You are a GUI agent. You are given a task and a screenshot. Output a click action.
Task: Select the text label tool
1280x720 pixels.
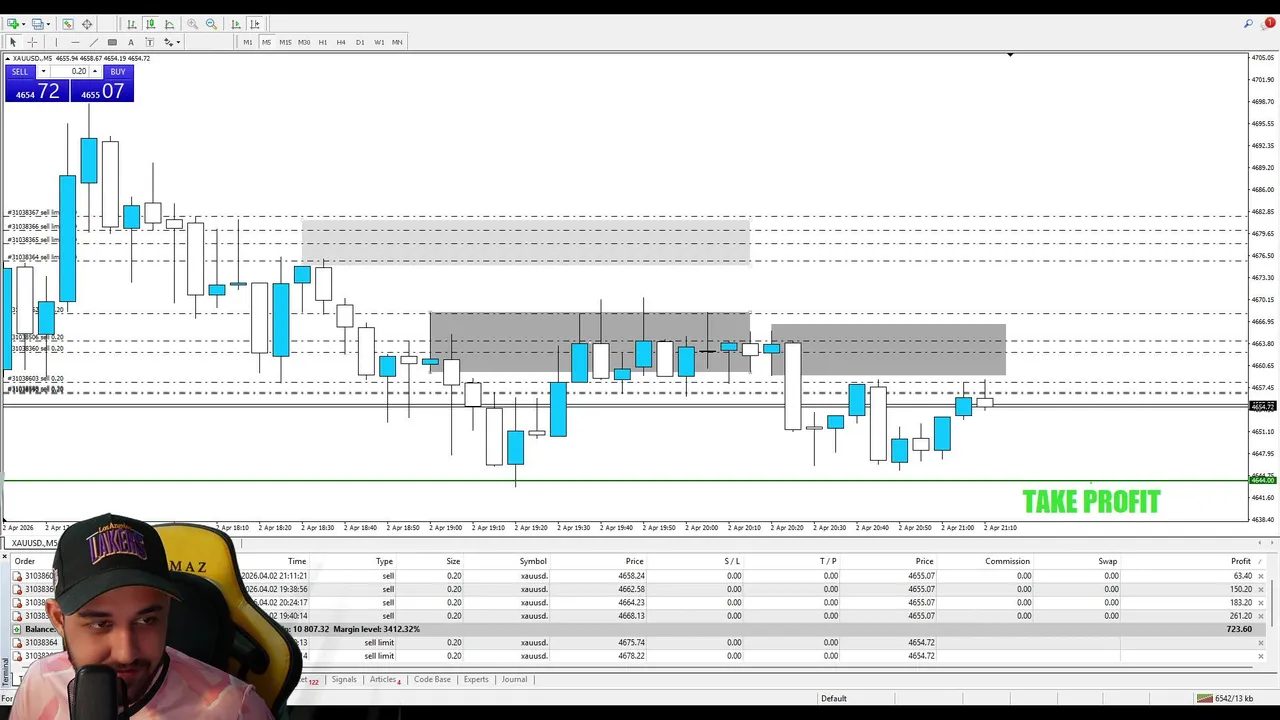[150, 42]
